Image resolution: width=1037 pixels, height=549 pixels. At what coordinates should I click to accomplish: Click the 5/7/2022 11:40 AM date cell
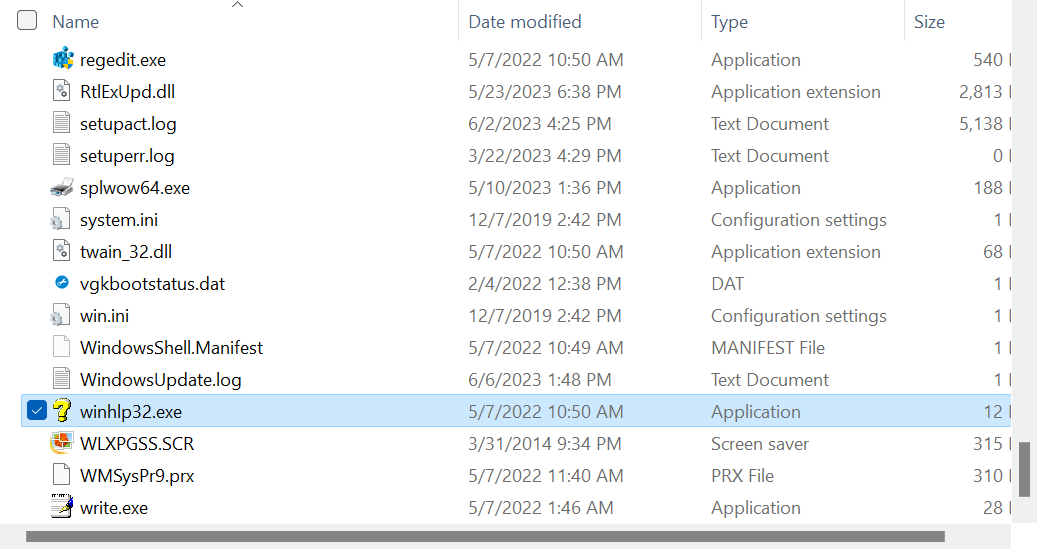click(x=546, y=476)
